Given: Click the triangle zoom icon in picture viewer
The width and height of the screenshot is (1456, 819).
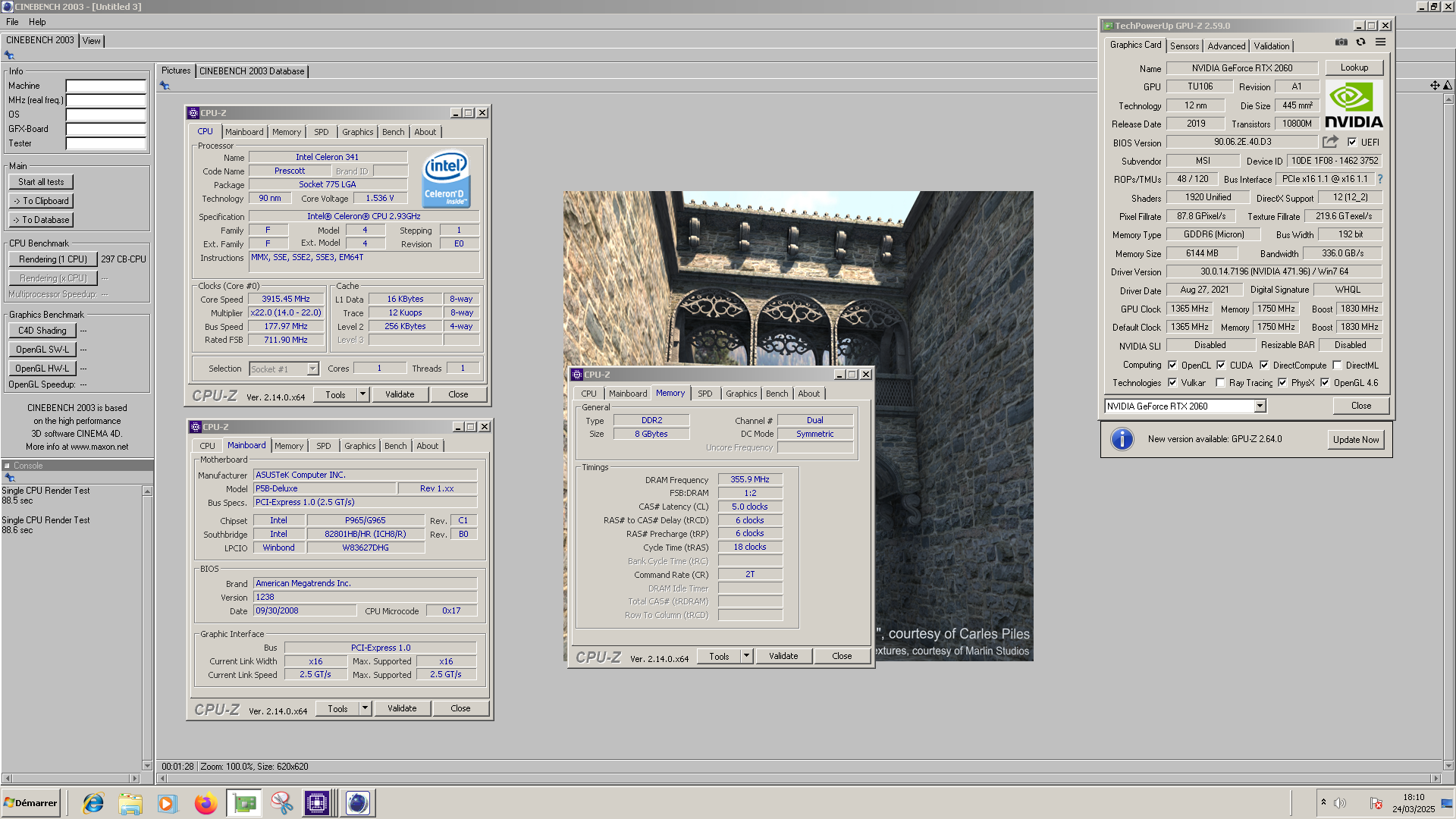Looking at the screenshot, I should 1448,86.
